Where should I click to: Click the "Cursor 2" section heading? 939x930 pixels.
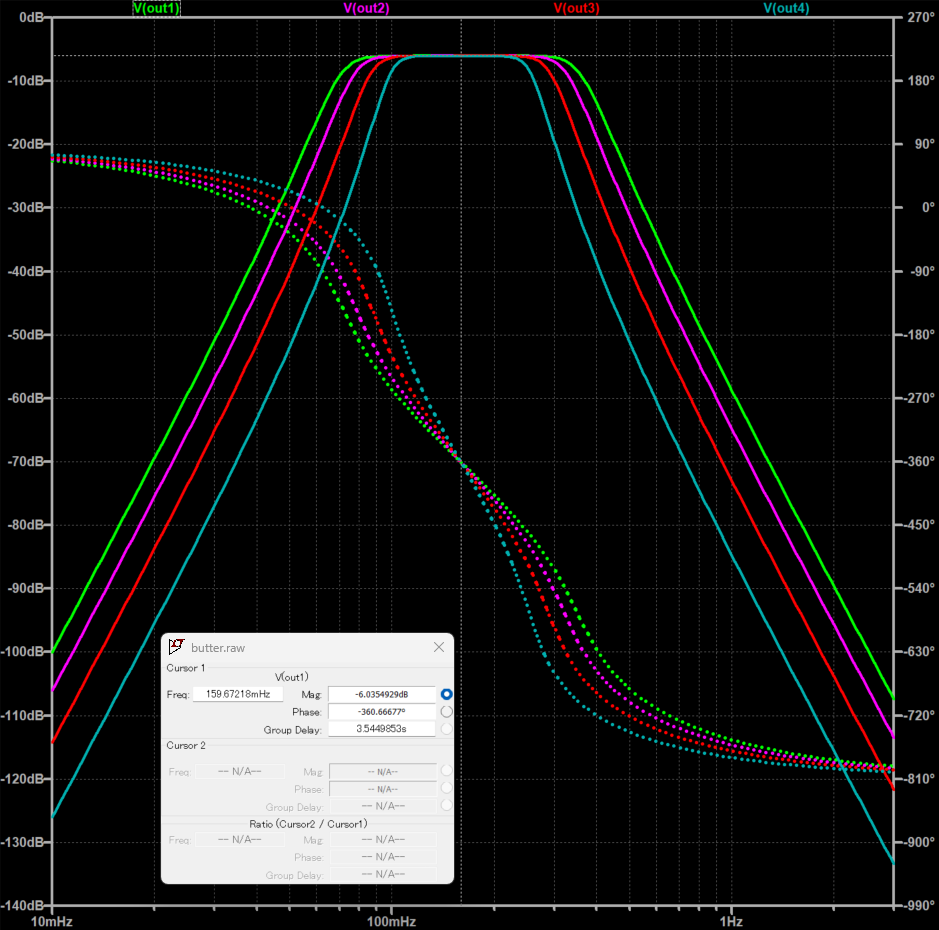click(x=186, y=746)
